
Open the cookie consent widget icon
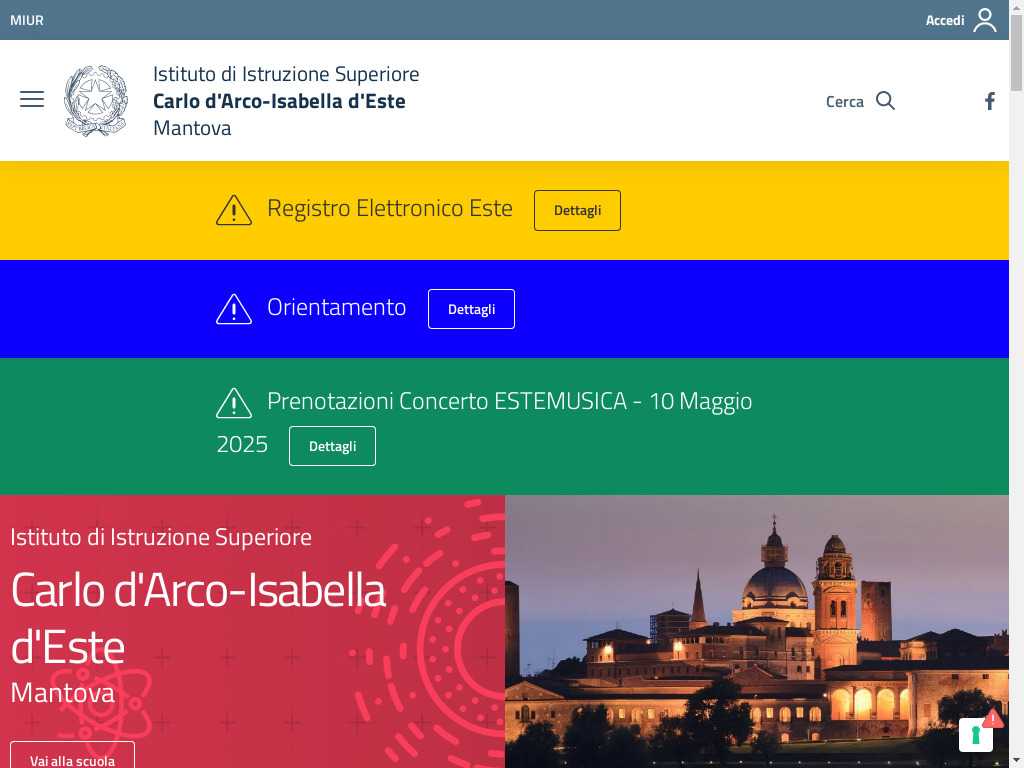[976, 734]
